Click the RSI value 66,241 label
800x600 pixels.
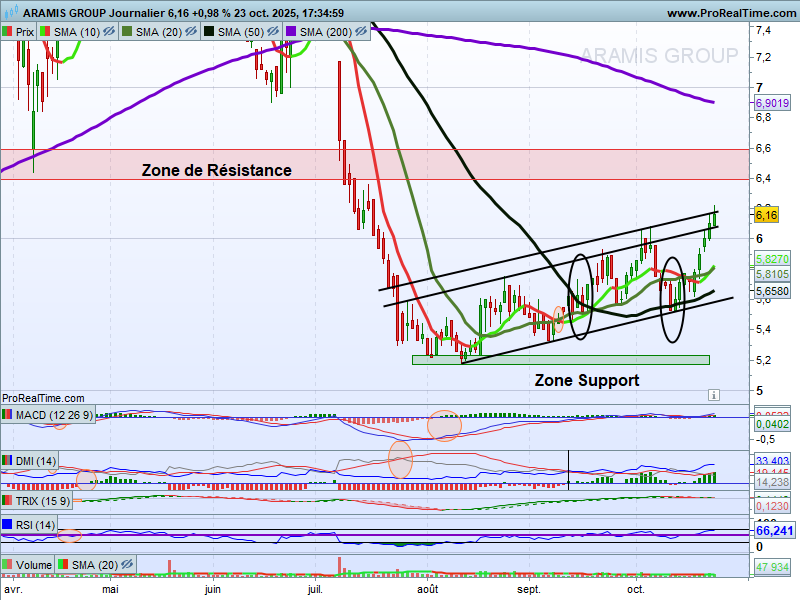pos(774,531)
